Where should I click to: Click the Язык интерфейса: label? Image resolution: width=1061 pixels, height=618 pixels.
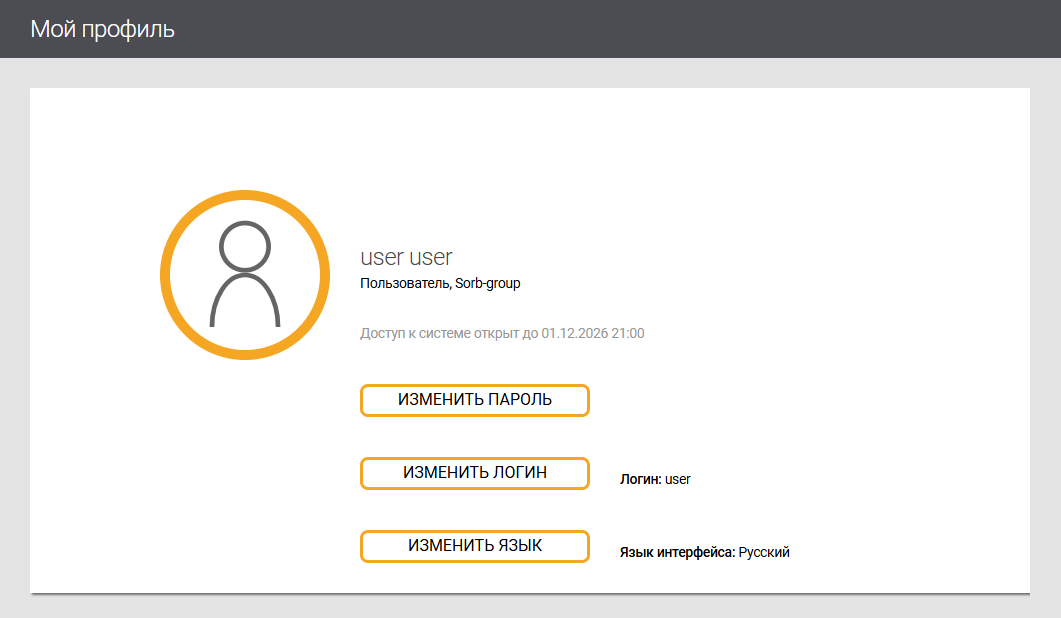click(x=677, y=552)
